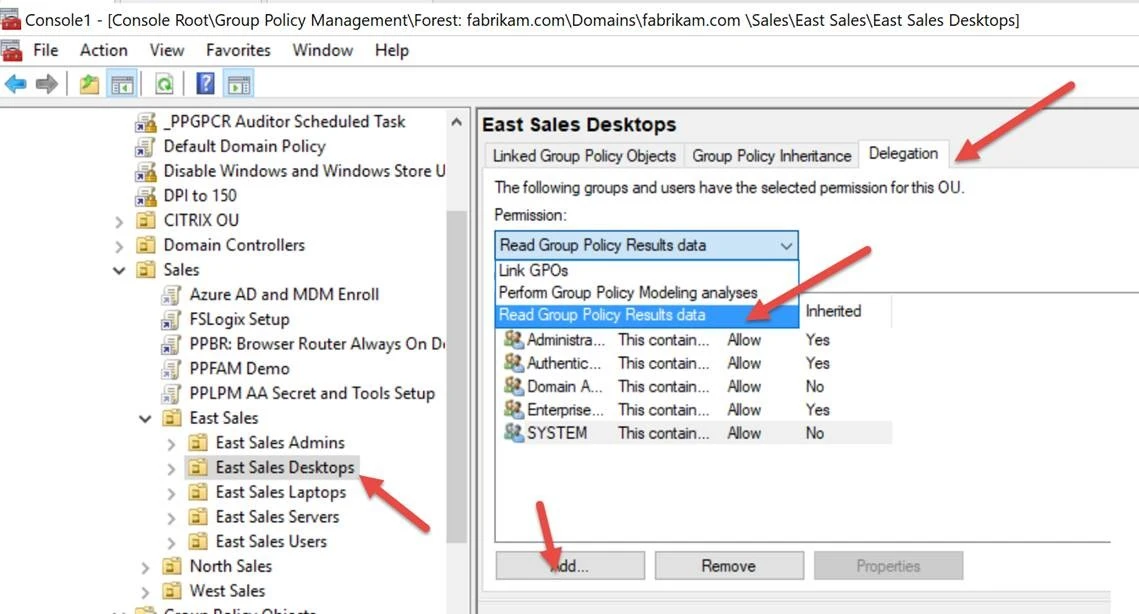This screenshot has height=614, width=1139.
Task: Select the Default Domain Policy GPO link
Action: (244, 146)
